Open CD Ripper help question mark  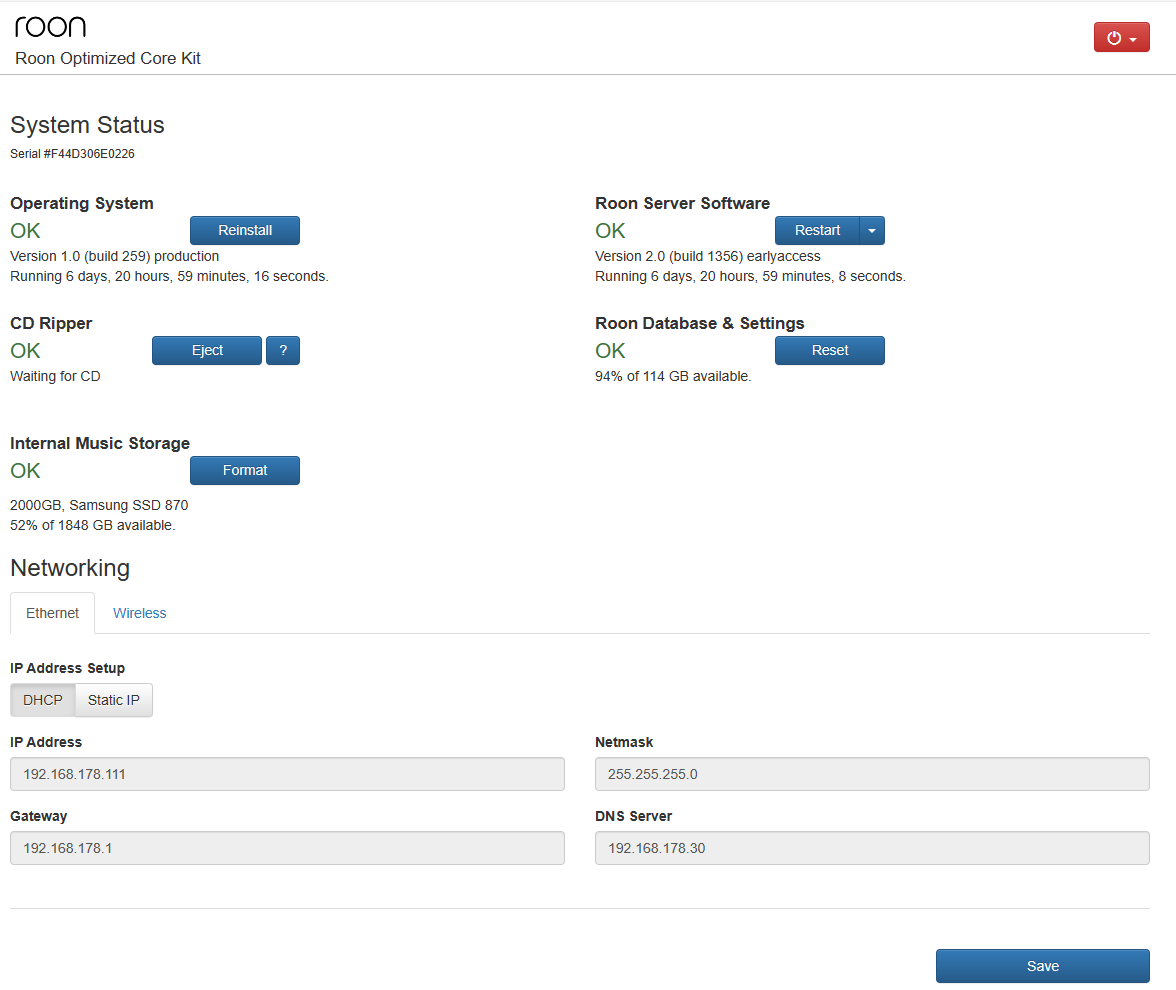click(284, 350)
